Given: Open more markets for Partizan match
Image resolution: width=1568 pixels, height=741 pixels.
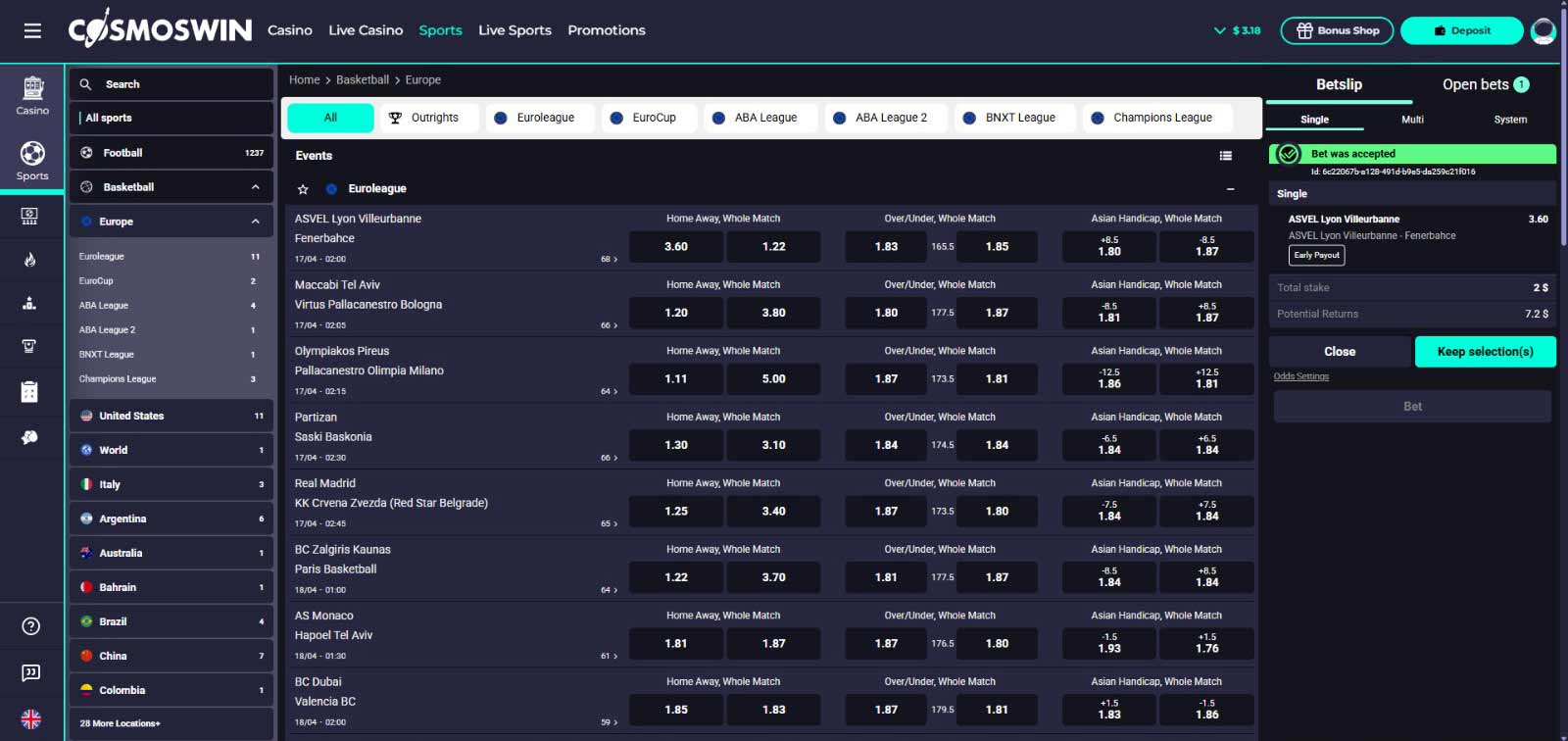Looking at the screenshot, I should coord(609,458).
